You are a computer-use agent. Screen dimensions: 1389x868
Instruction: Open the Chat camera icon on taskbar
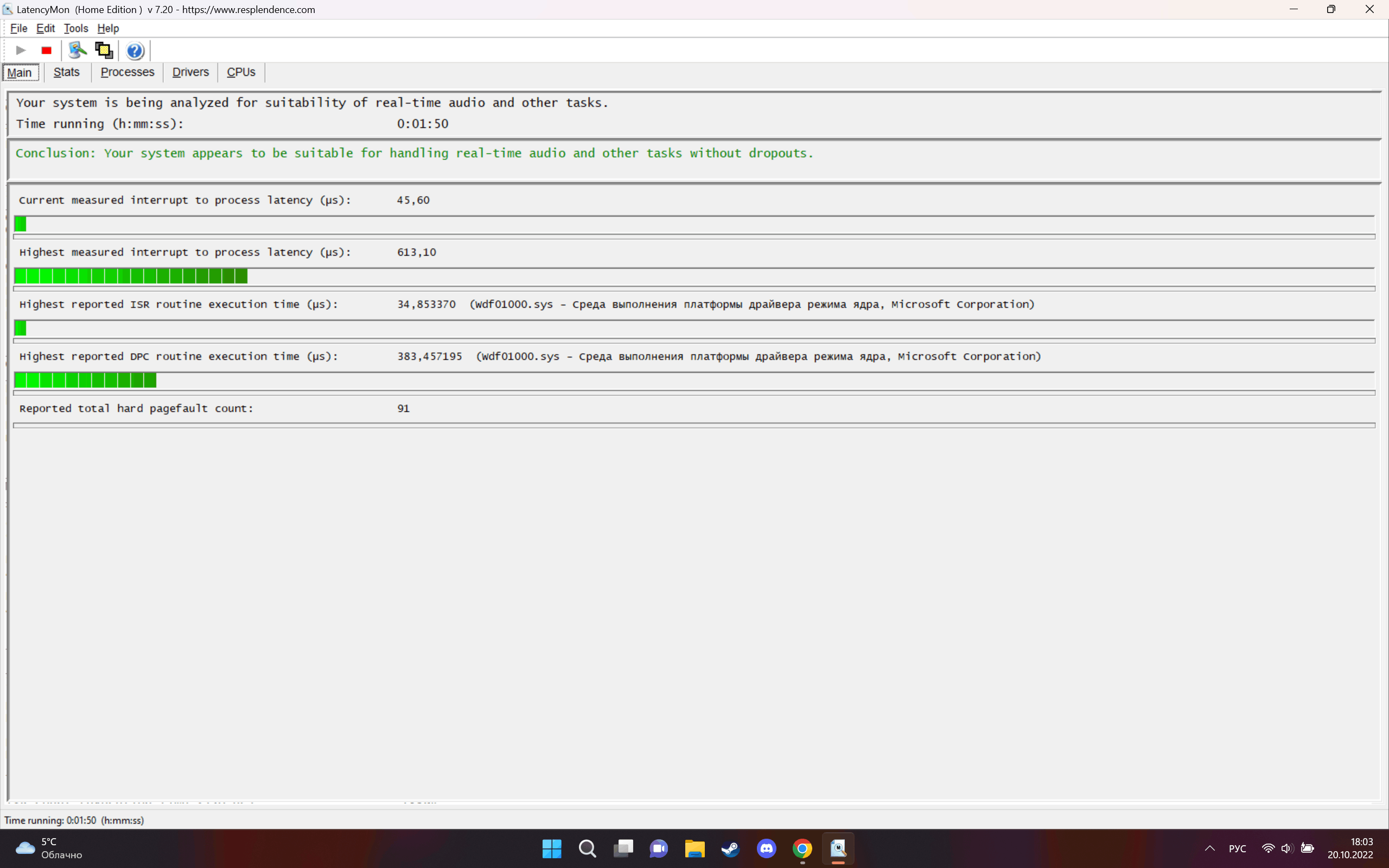click(659, 848)
